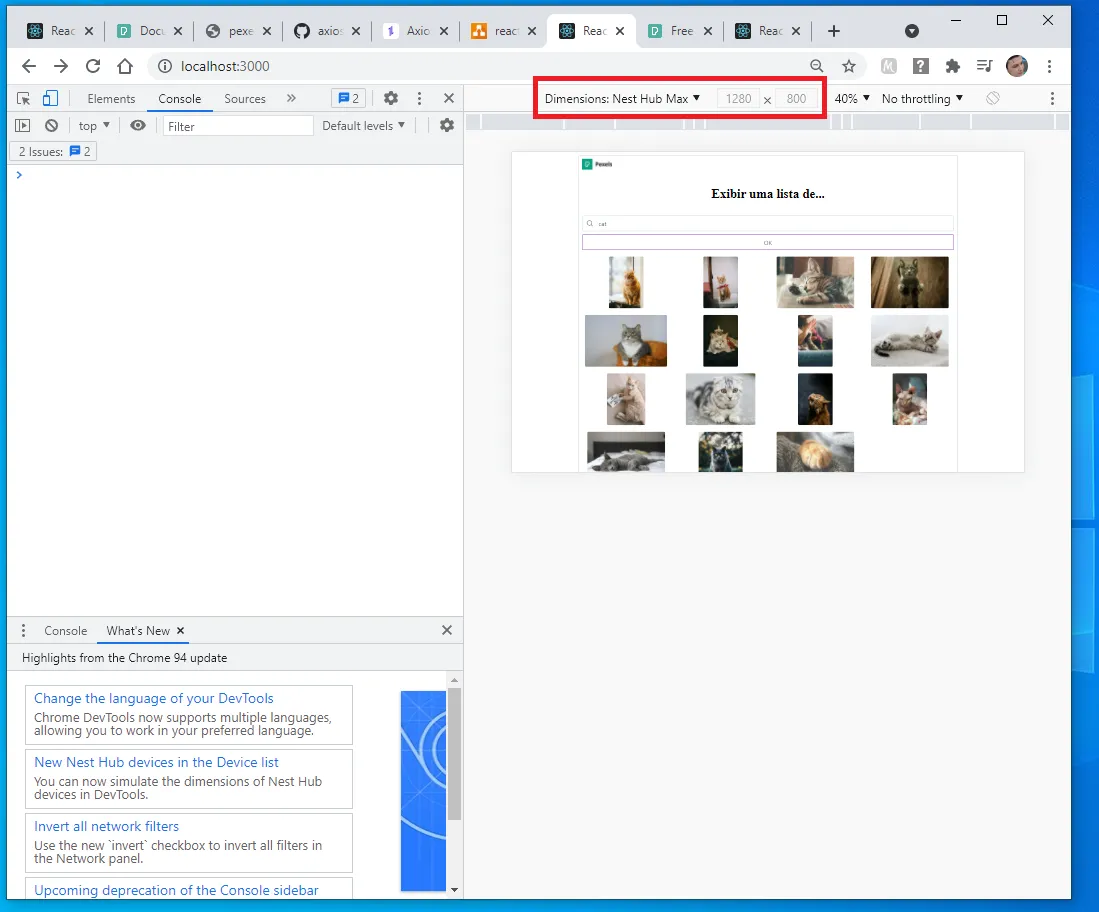Viewport: 1099px width, 912px height.
Task: Switch to the Sources tab
Action: 245,98
